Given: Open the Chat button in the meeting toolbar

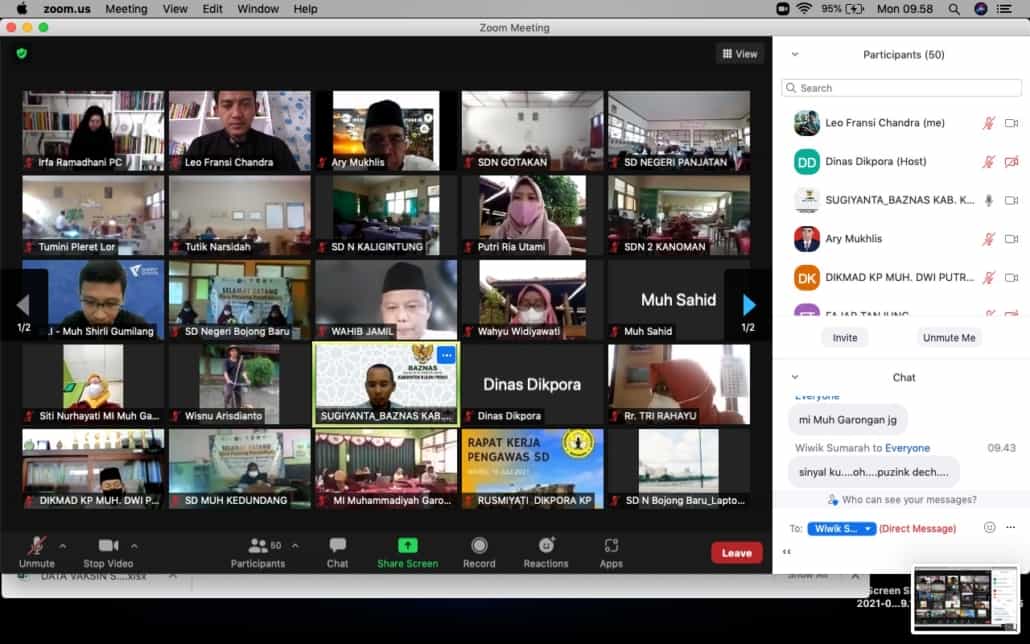Looking at the screenshot, I should [338, 553].
